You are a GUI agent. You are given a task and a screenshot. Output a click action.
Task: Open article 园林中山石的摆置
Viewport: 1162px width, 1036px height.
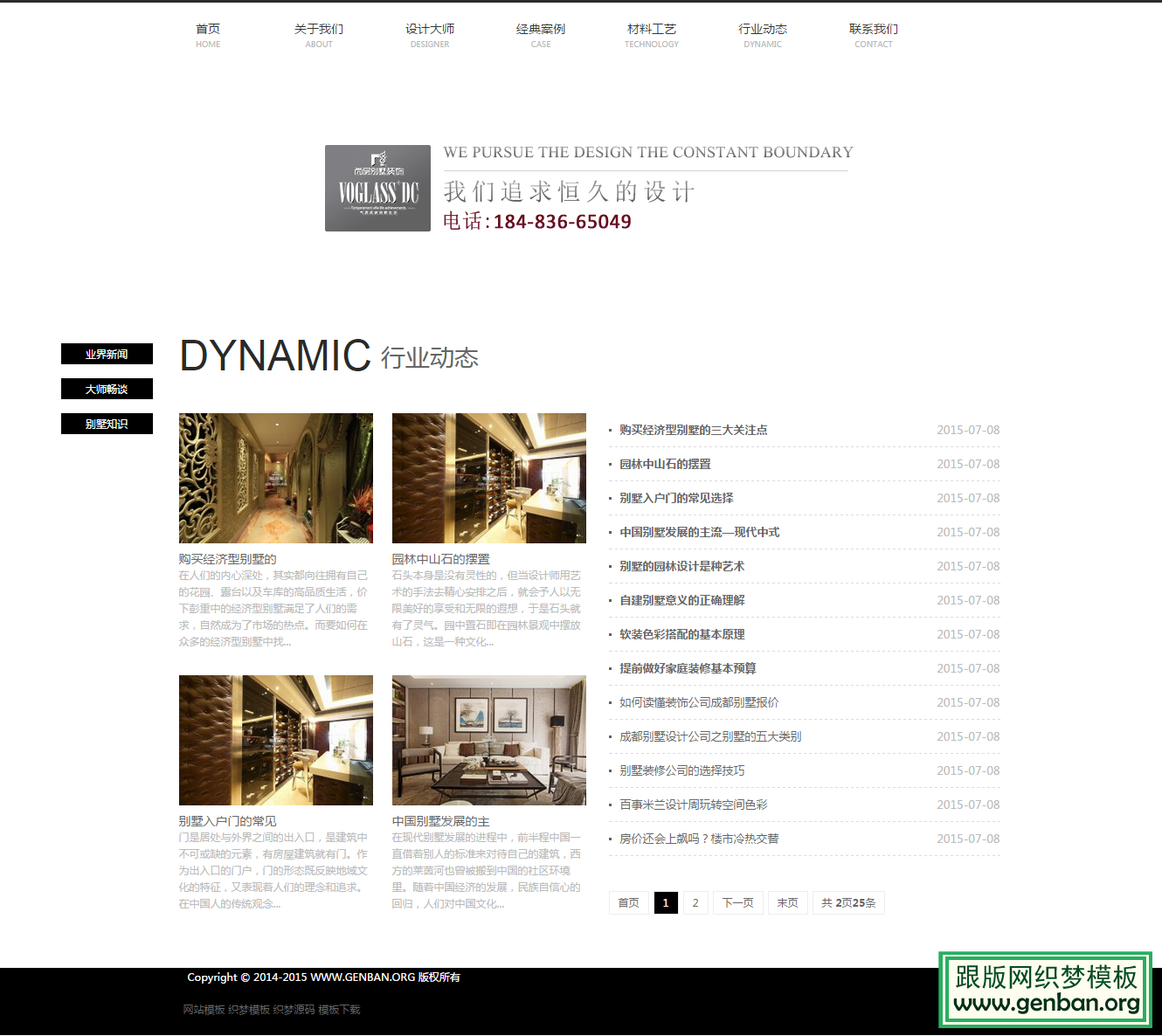tap(663, 464)
